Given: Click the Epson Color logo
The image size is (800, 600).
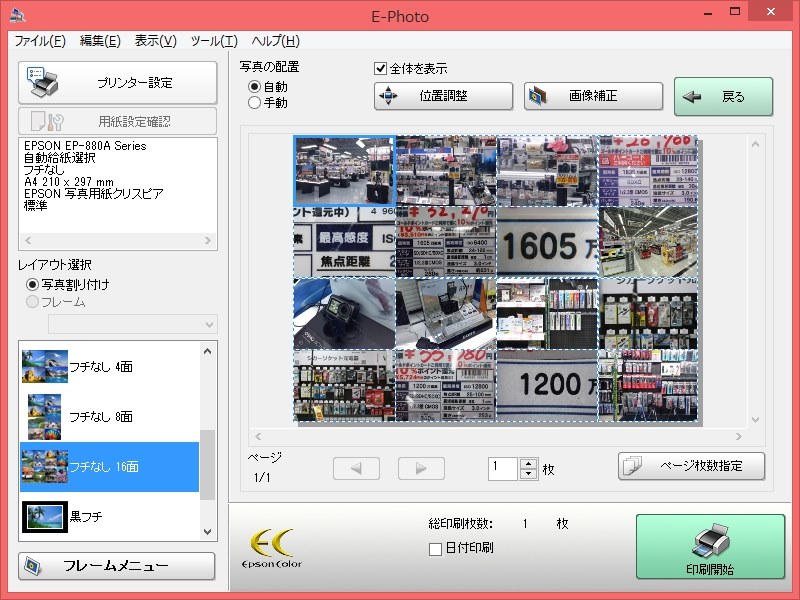Looking at the screenshot, I should (272, 548).
